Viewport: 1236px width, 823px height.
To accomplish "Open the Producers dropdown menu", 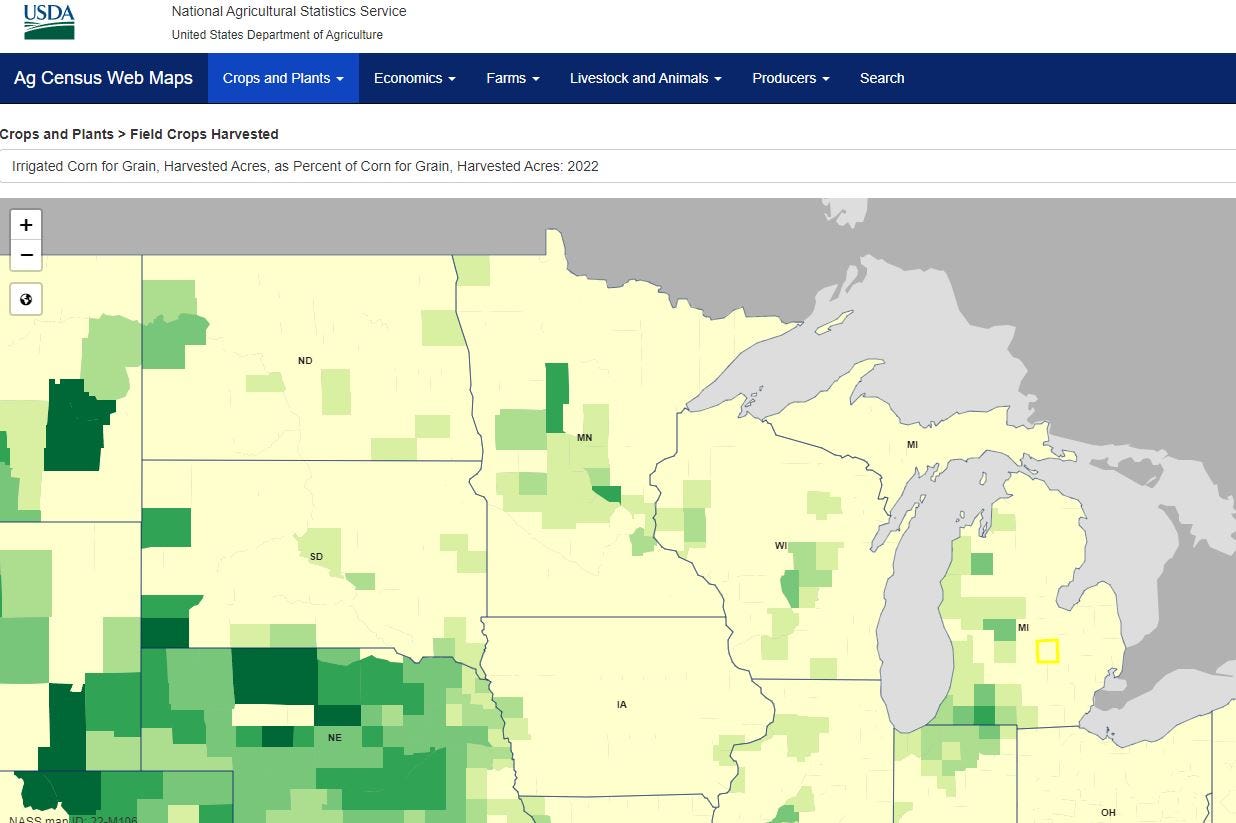I will click(789, 78).
